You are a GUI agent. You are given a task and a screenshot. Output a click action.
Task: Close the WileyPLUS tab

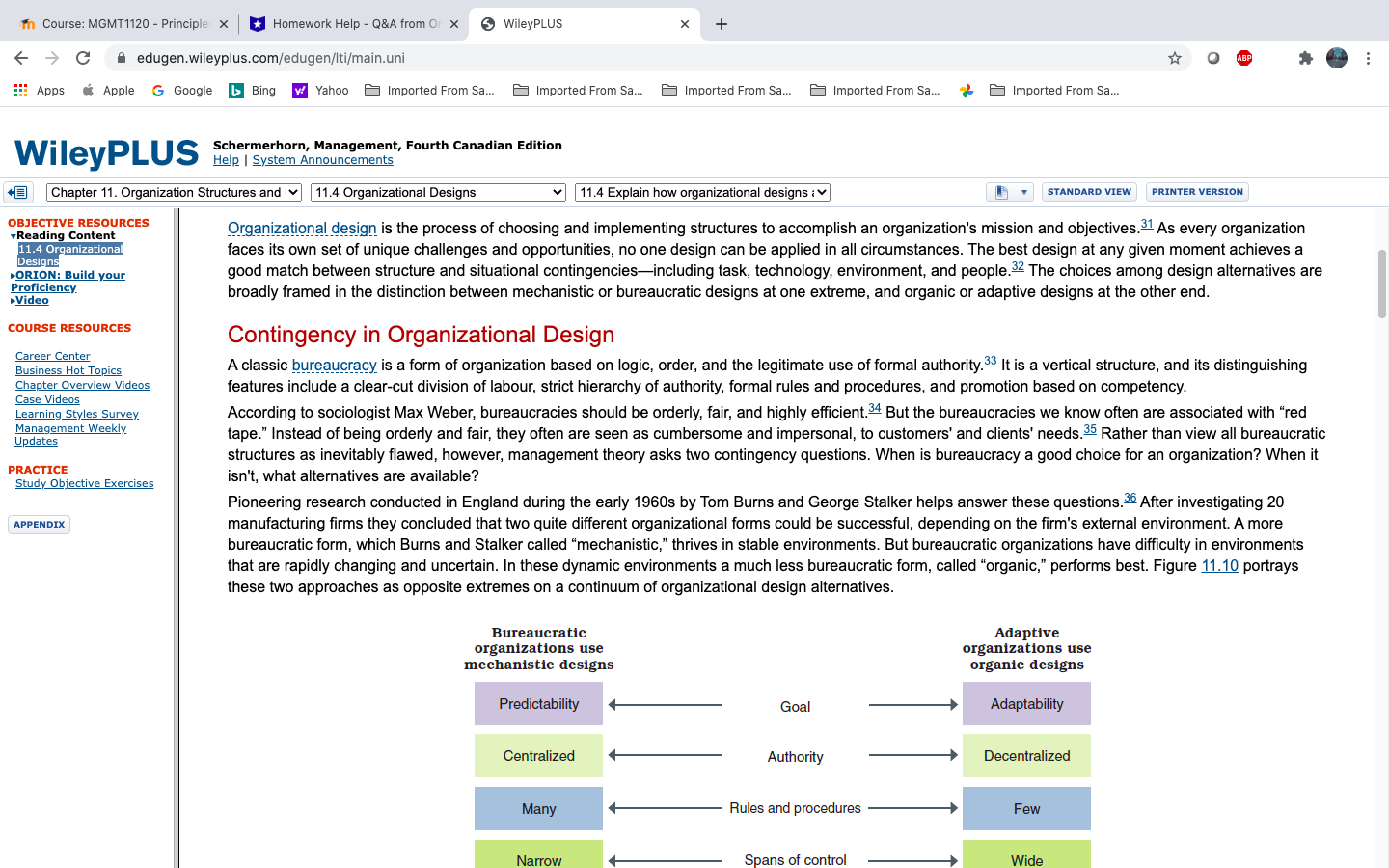[685, 24]
